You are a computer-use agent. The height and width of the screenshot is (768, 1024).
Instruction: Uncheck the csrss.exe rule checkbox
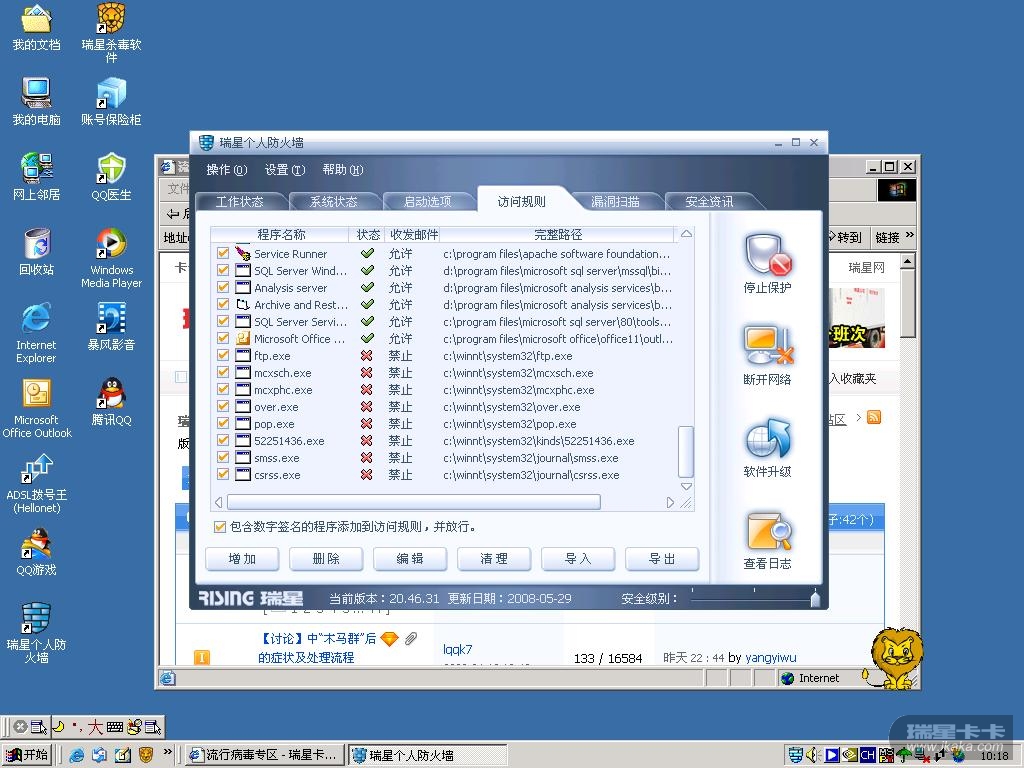click(223, 474)
